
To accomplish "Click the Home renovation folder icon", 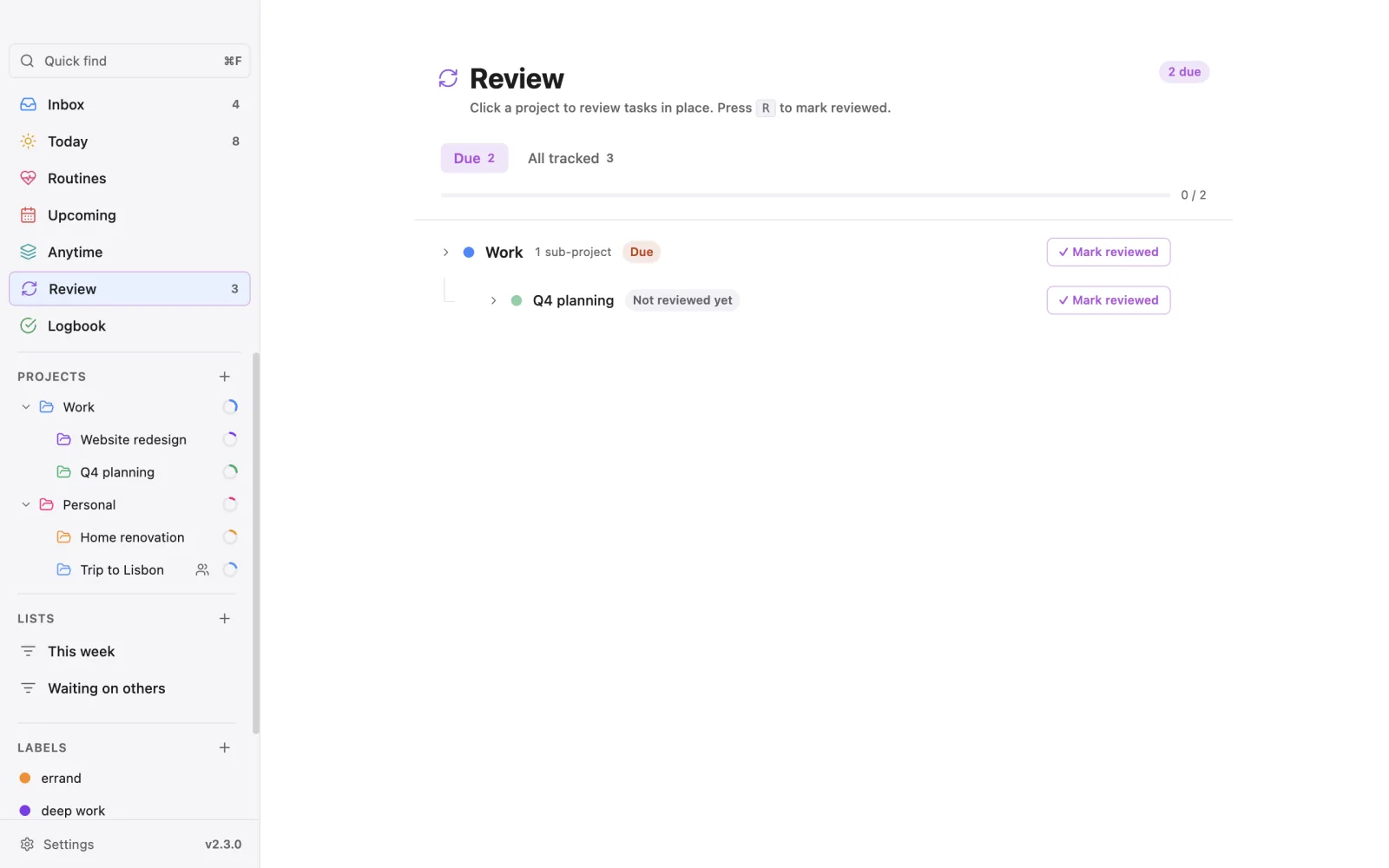I will coord(64,537).
